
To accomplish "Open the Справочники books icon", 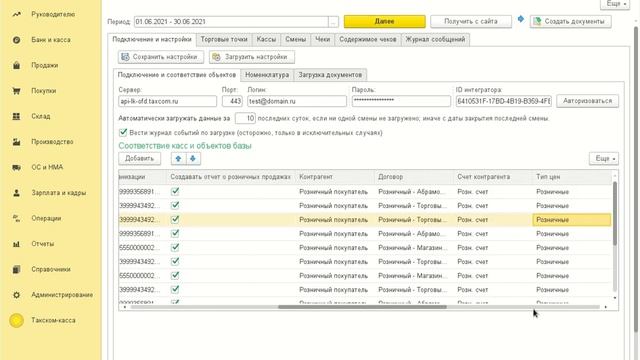I will tap(16, 269).
